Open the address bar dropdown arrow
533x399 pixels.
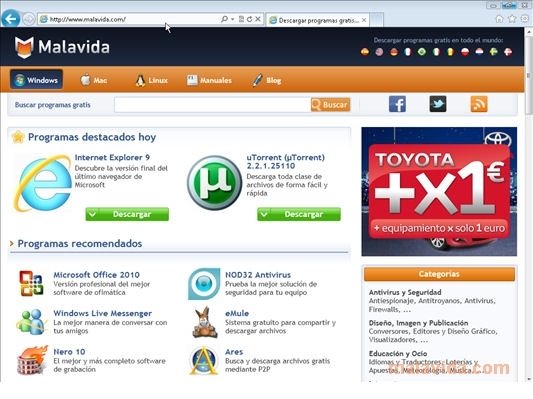coord(233,19)
